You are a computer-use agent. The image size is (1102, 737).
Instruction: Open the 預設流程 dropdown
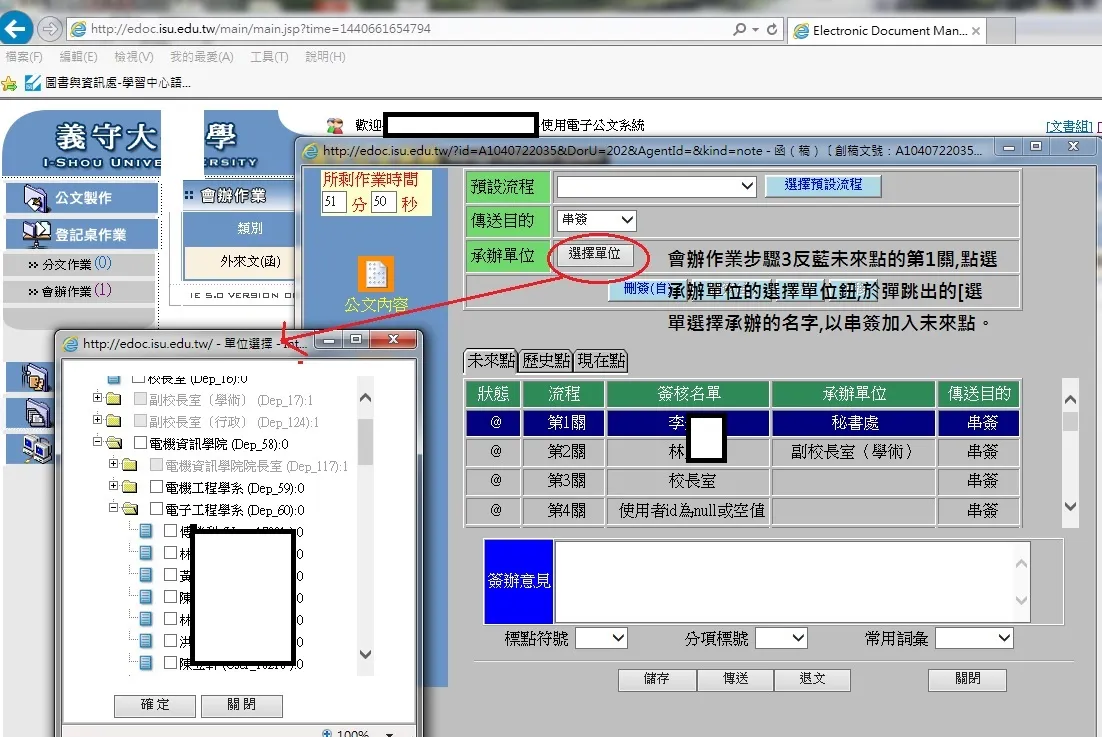pos(656,187)
